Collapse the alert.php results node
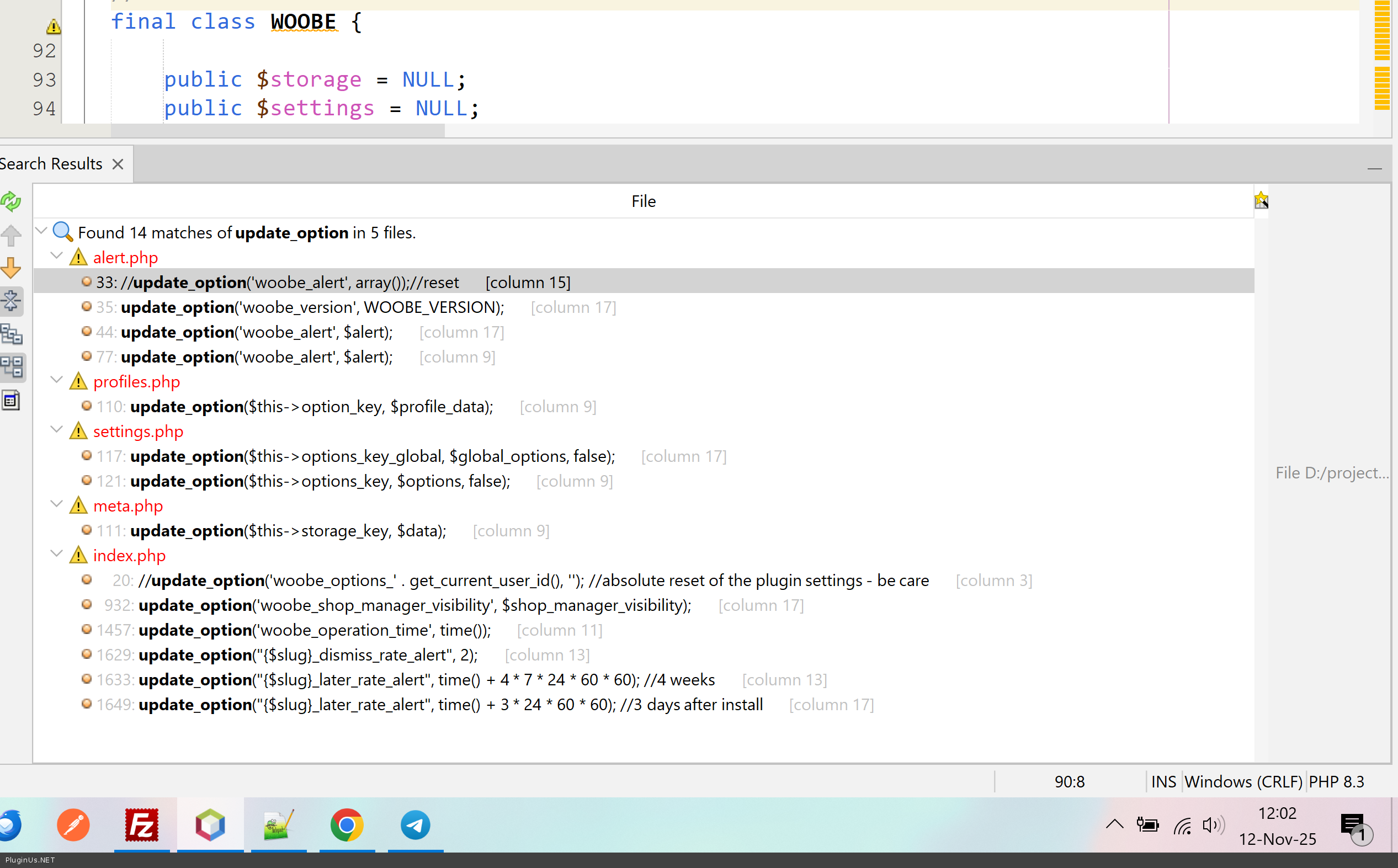Image resolution: width=1398 pixels, height=868 pixels. point(56,256)
